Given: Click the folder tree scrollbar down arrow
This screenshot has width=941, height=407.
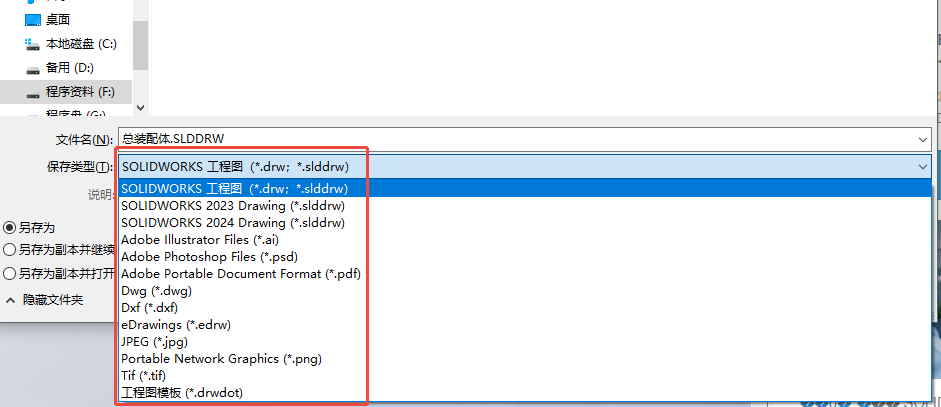Looking at the screenshot, I should tap(140, 107).
